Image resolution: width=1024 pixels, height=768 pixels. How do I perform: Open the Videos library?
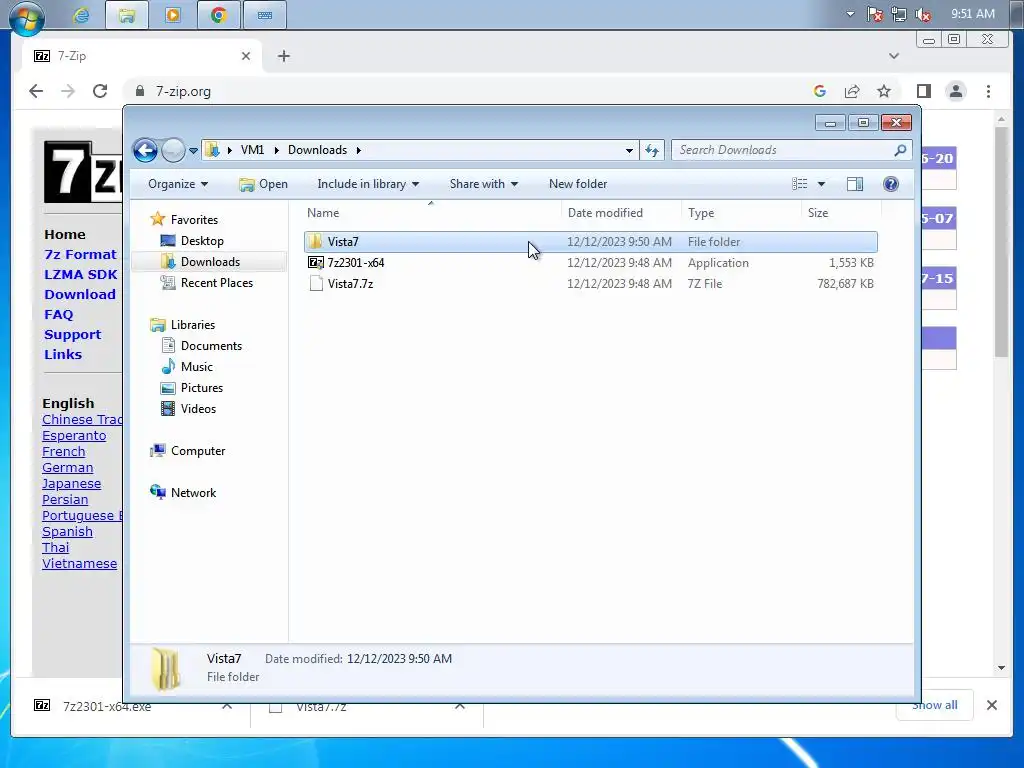[198, 408]
